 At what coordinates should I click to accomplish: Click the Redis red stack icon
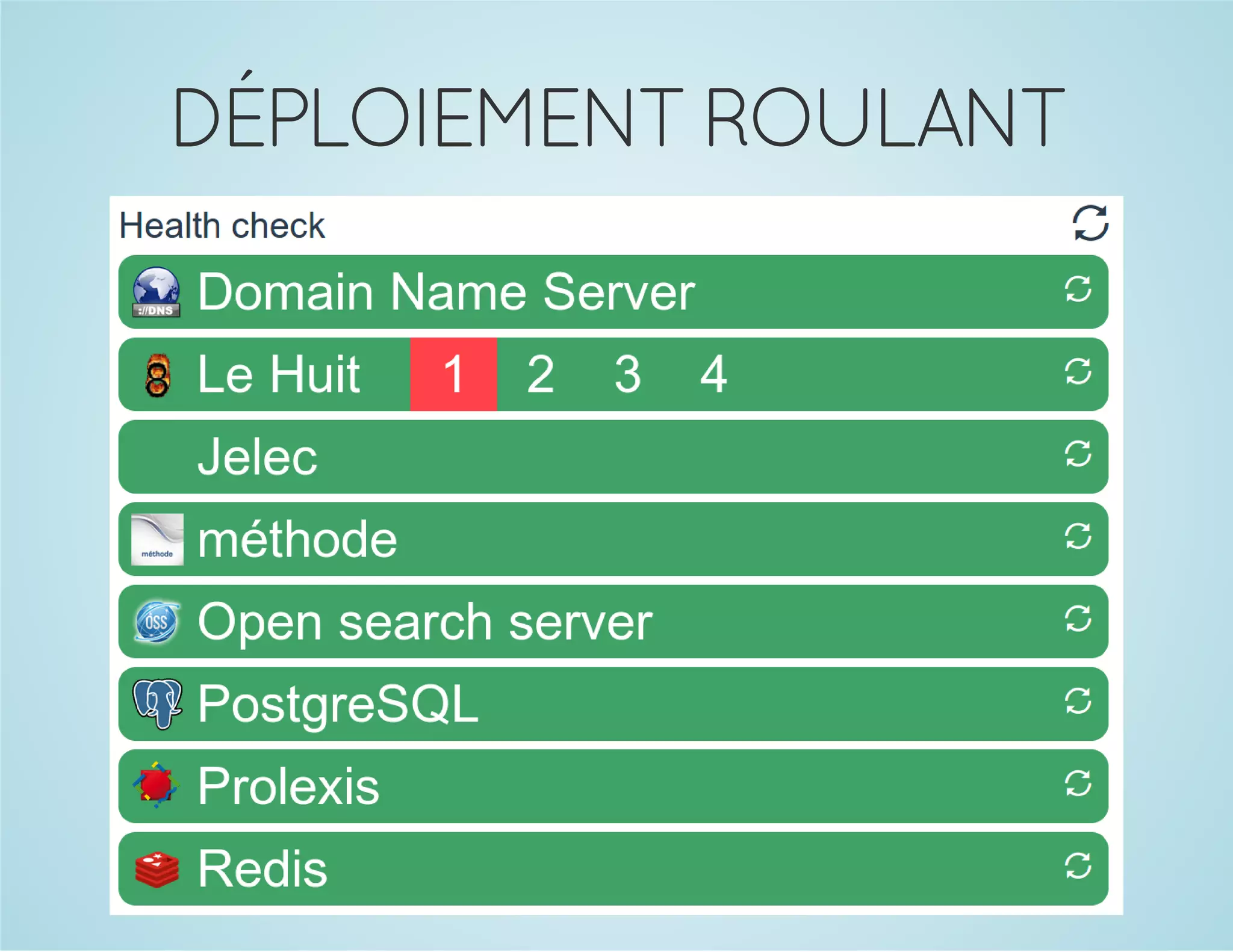pos(157,870)
